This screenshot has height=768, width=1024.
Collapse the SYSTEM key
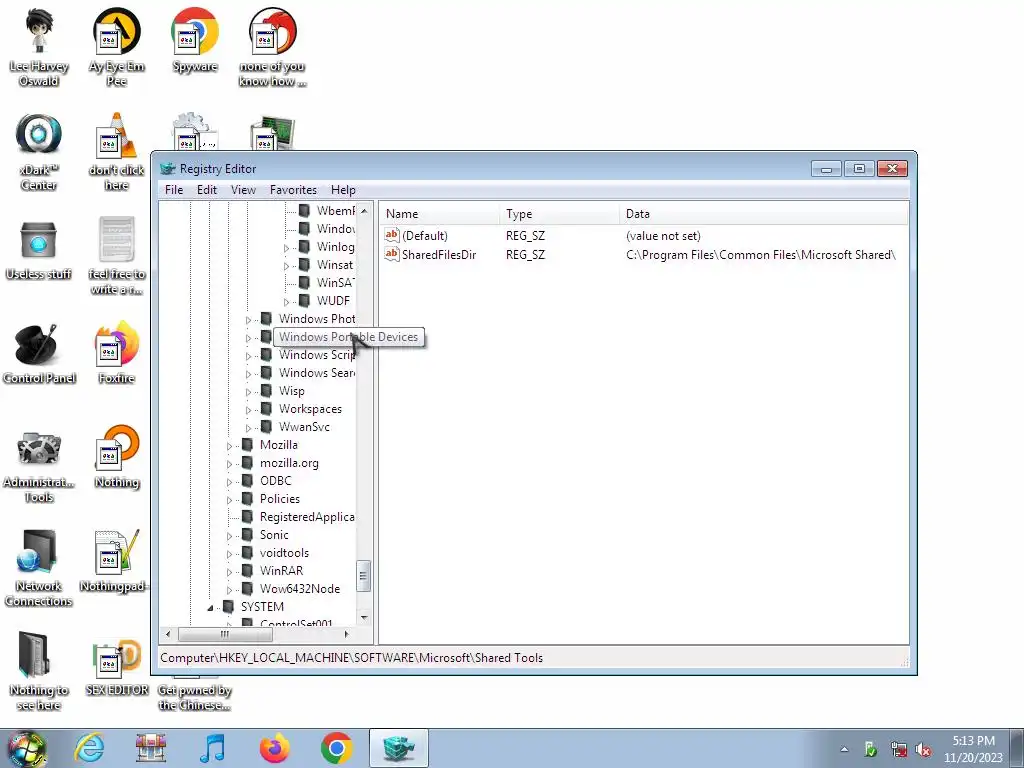[x=210, y=607]
